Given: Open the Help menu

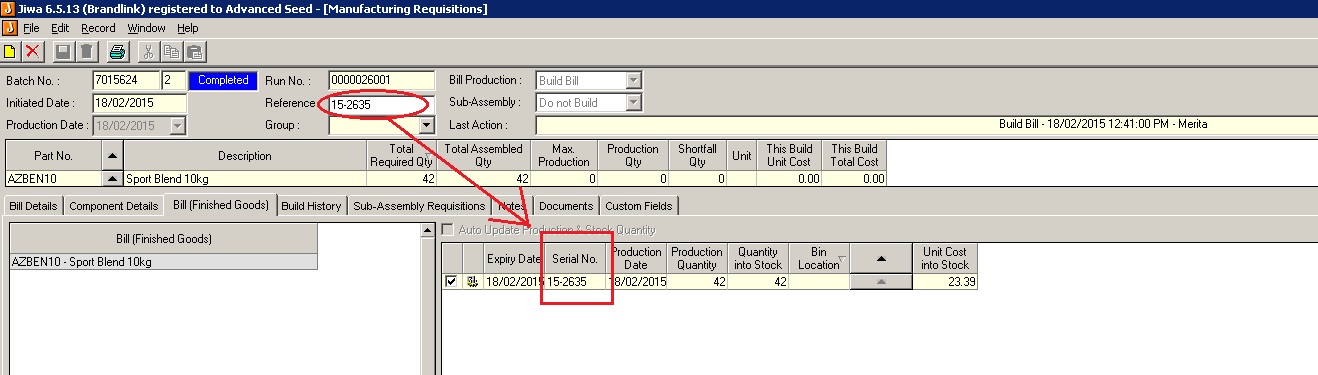Looking at the screenshot, I should (x=188, y=28).
